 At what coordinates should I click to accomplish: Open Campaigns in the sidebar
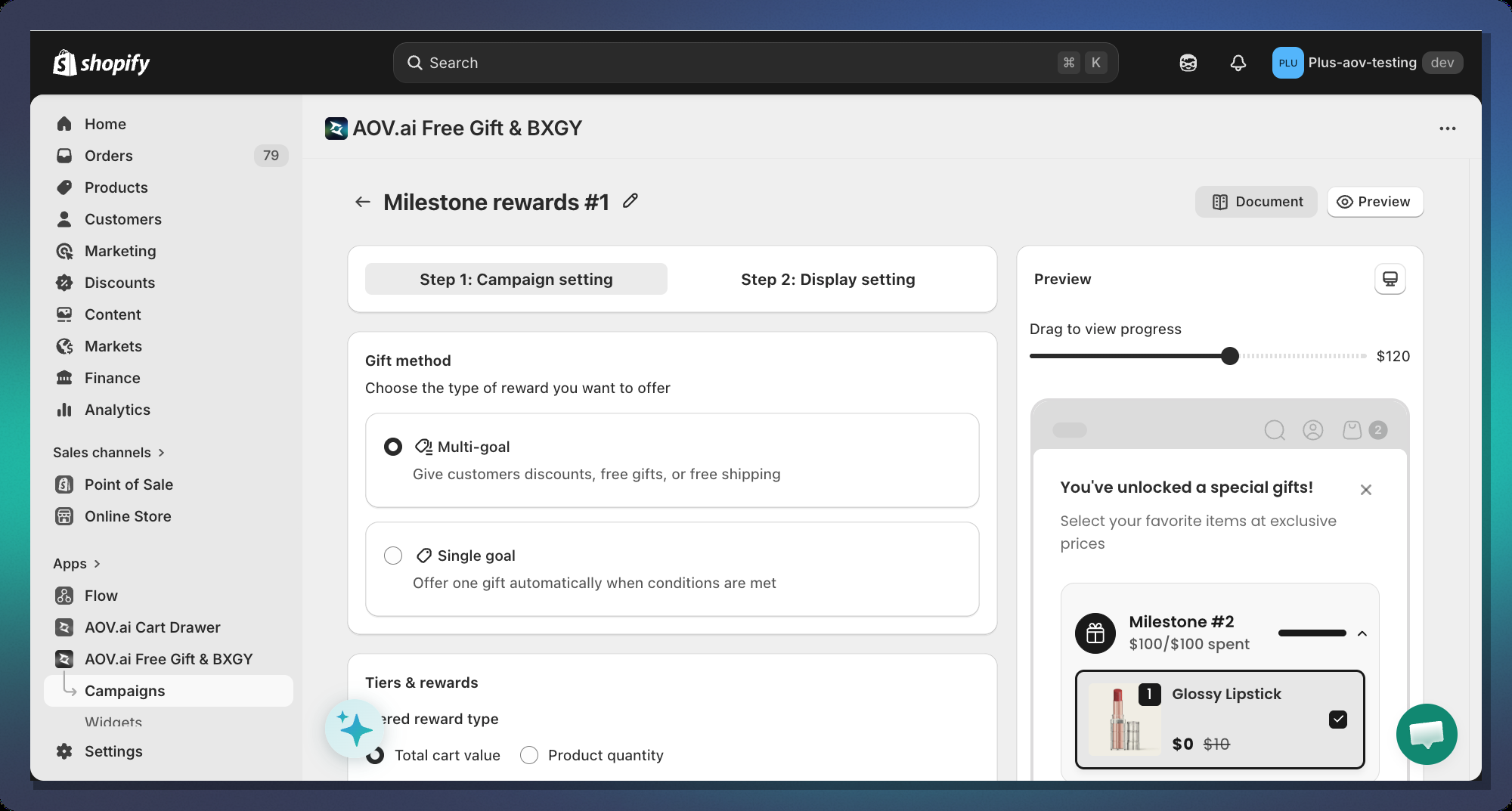[x=125, y=691]
